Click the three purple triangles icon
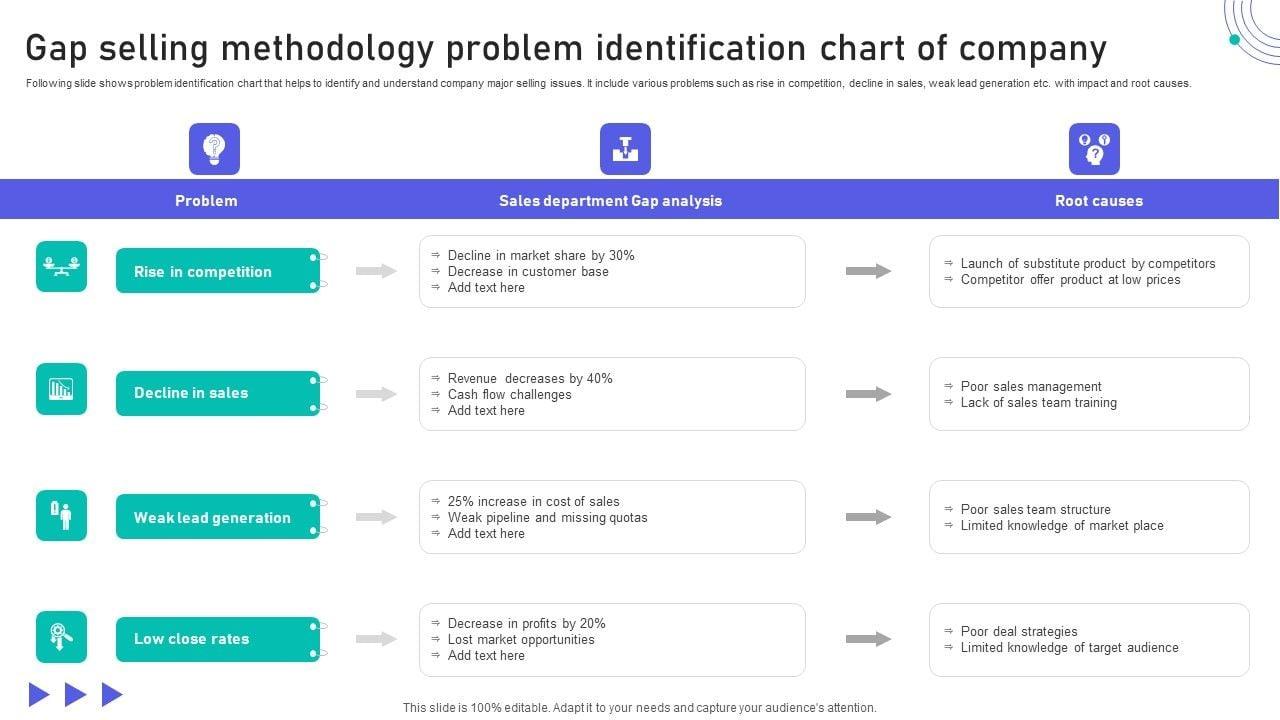This screenshot has height=720, width=1280. click(76, 694)
